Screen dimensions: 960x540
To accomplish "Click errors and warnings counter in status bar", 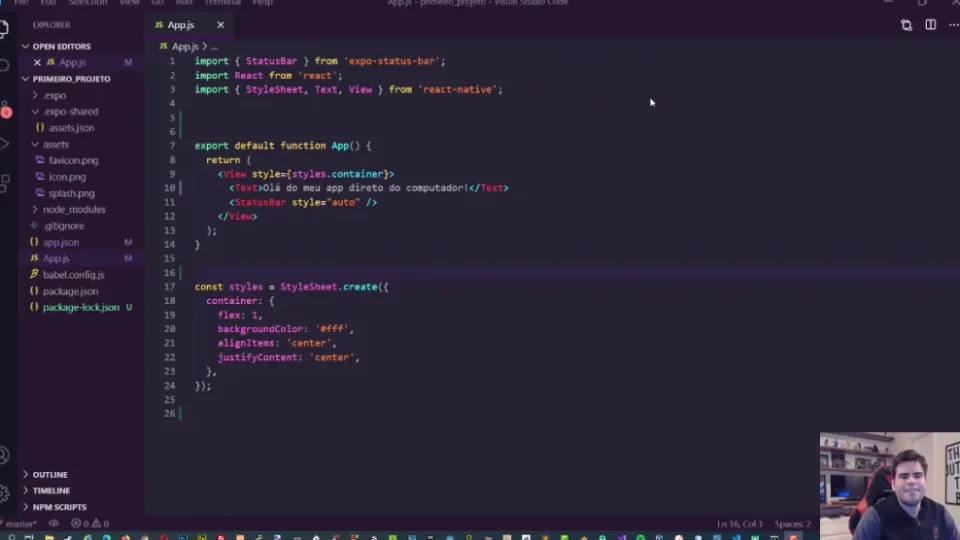I will tap(90, 524).
